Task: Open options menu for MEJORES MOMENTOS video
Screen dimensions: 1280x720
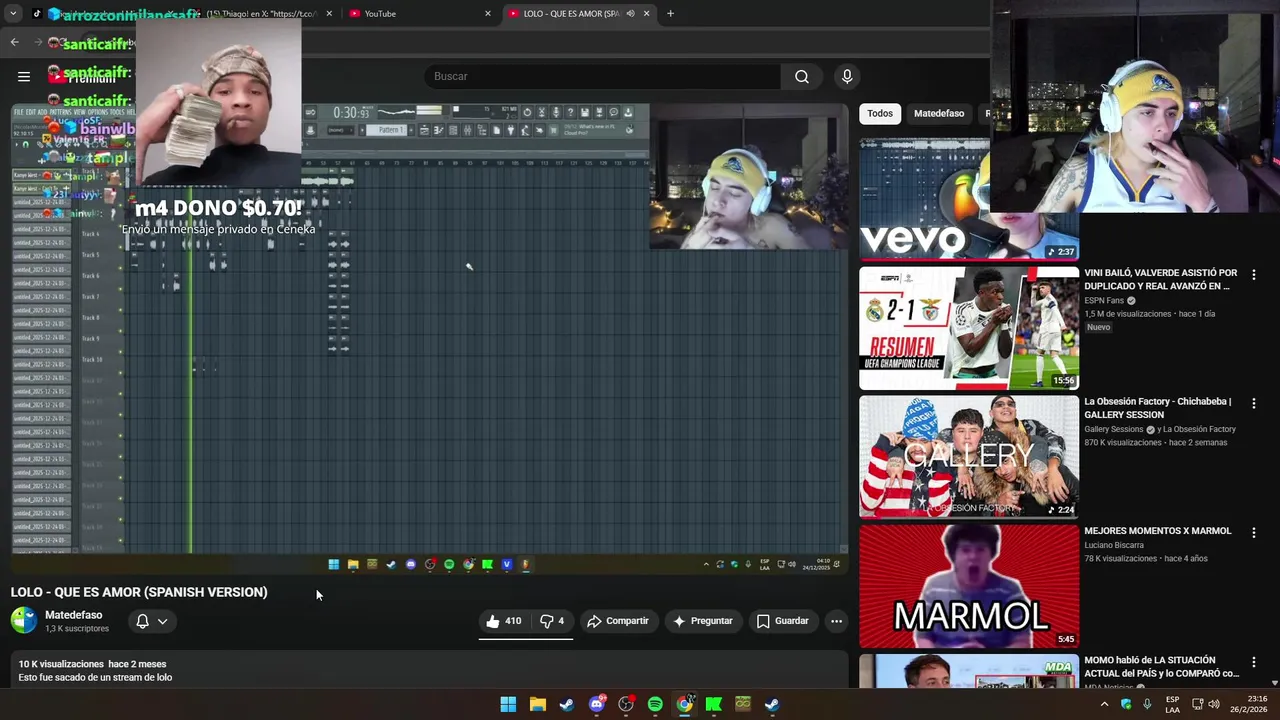Action: (1253, 533)
